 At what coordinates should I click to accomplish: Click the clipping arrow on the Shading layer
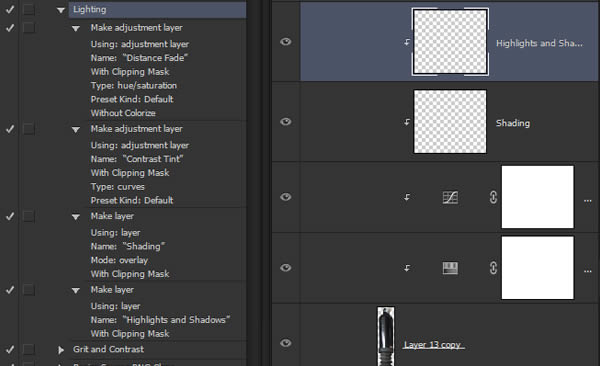point(407,122)
